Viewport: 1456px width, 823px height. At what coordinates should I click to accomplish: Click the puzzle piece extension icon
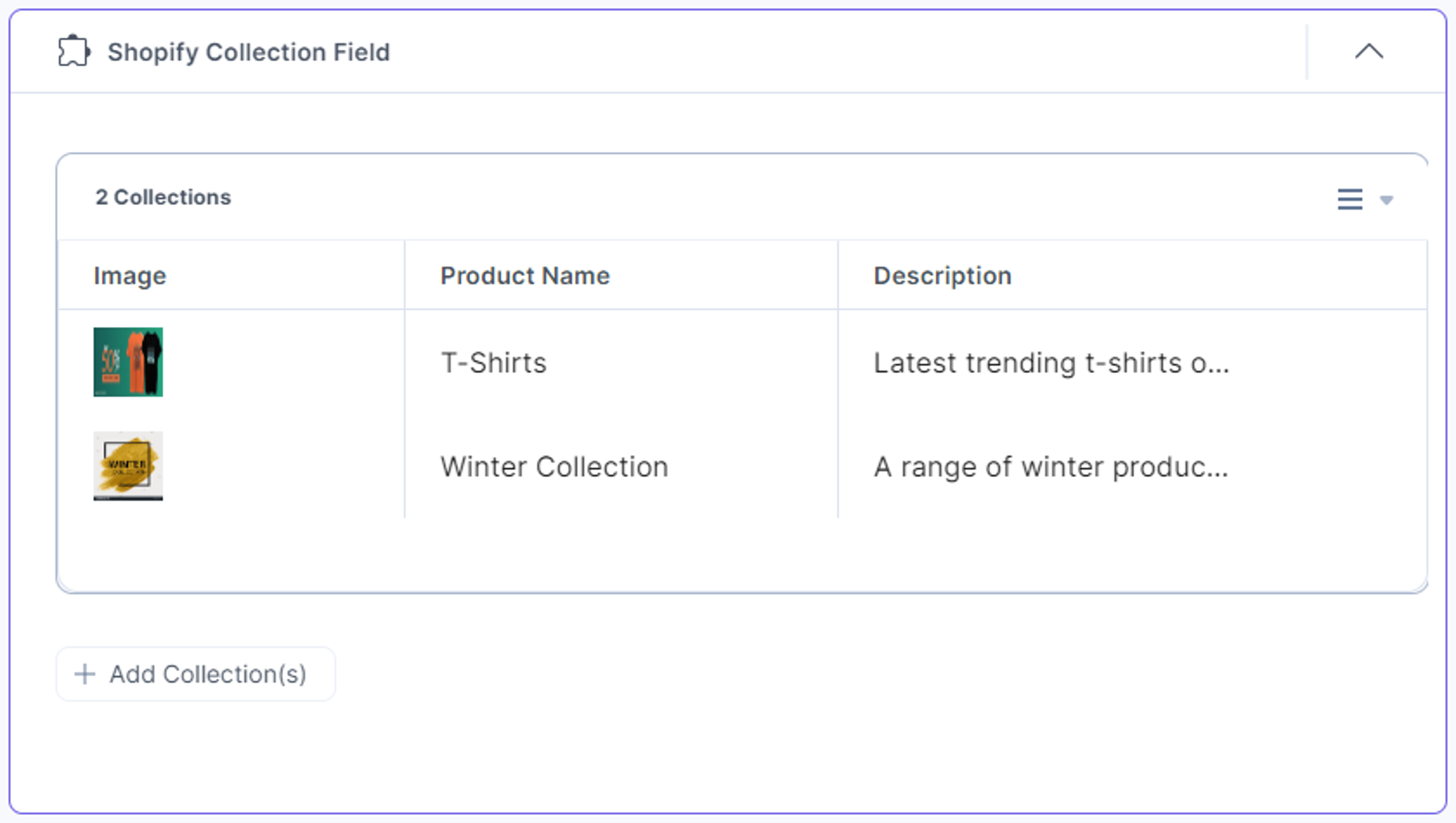click(74, 52)
